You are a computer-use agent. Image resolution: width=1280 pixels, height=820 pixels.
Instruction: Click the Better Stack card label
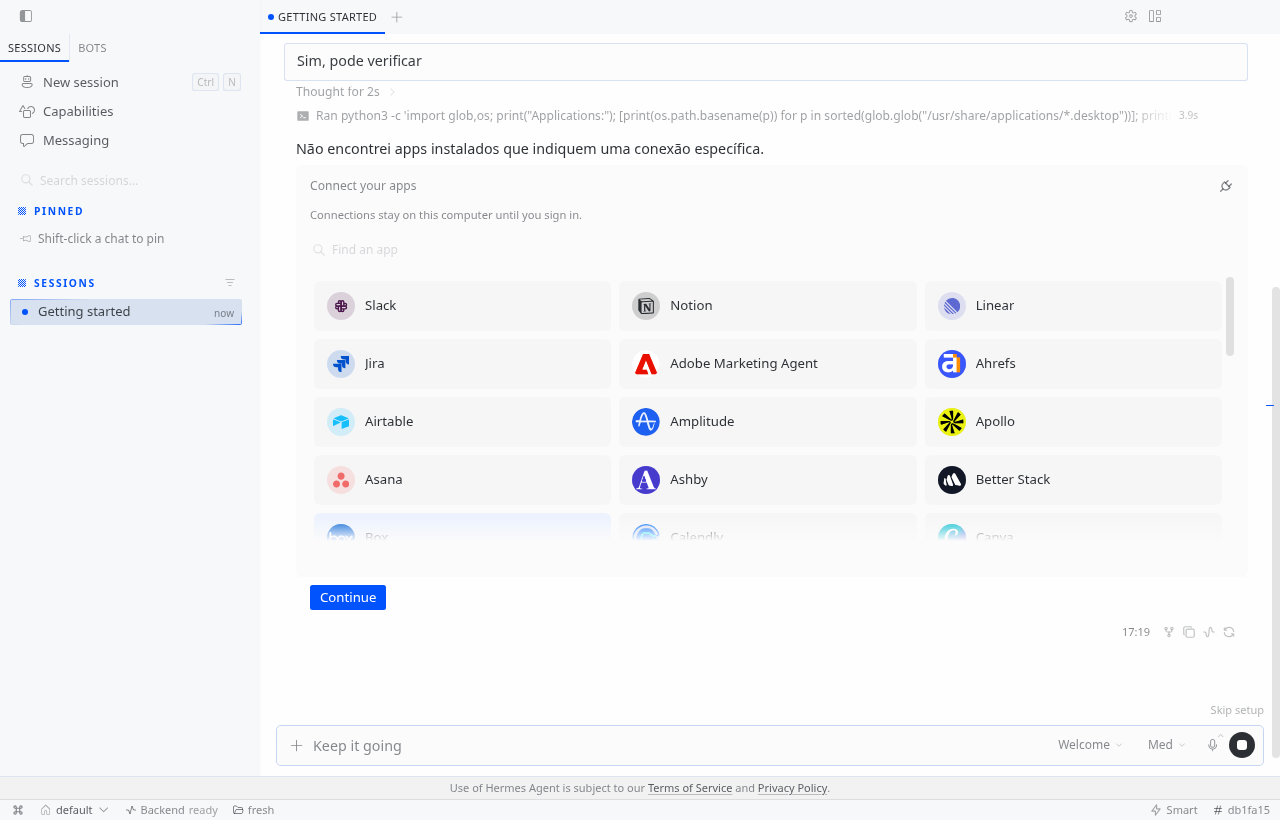point(1013,480)
